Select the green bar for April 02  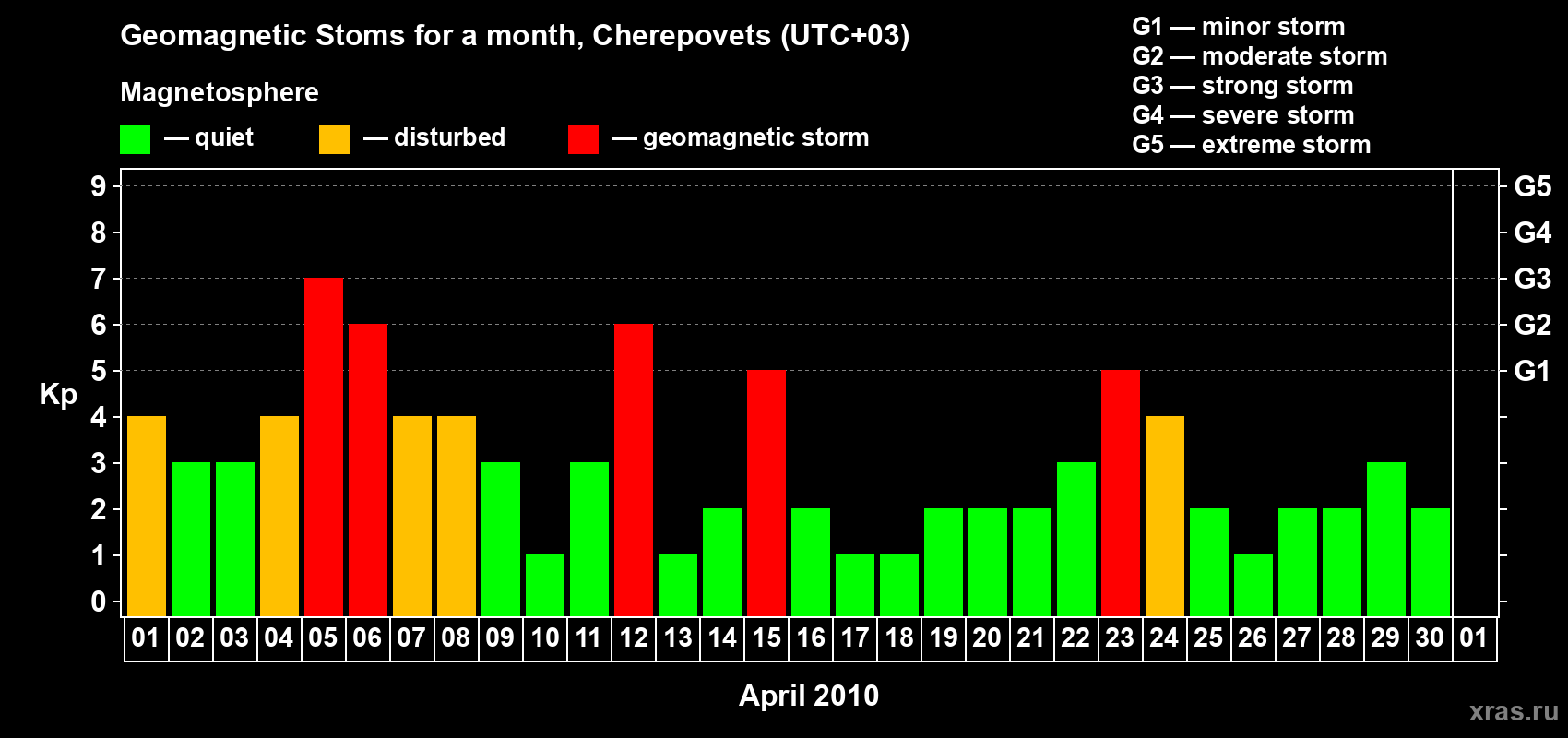click(x=191, y=540)
